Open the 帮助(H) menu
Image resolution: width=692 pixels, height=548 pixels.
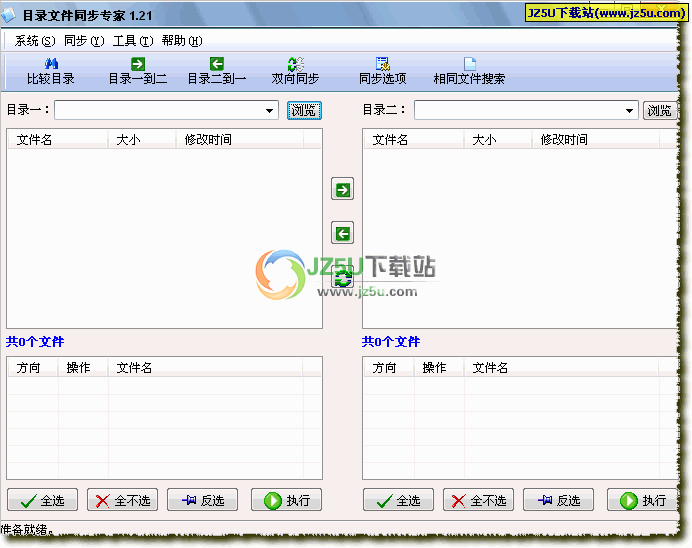pos(182,41)
